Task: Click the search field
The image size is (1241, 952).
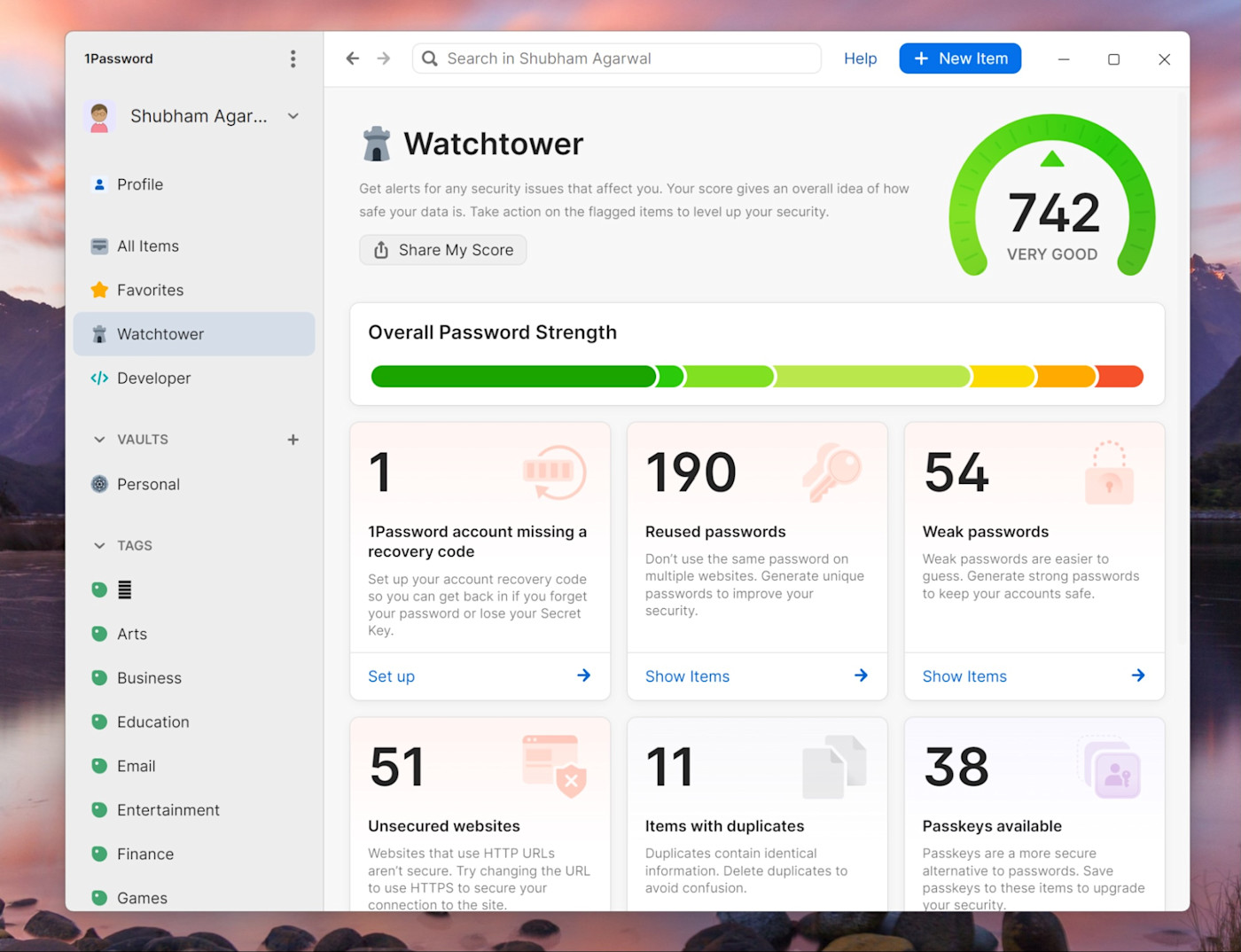Action: pyautogui.click(x=616, y=59)
